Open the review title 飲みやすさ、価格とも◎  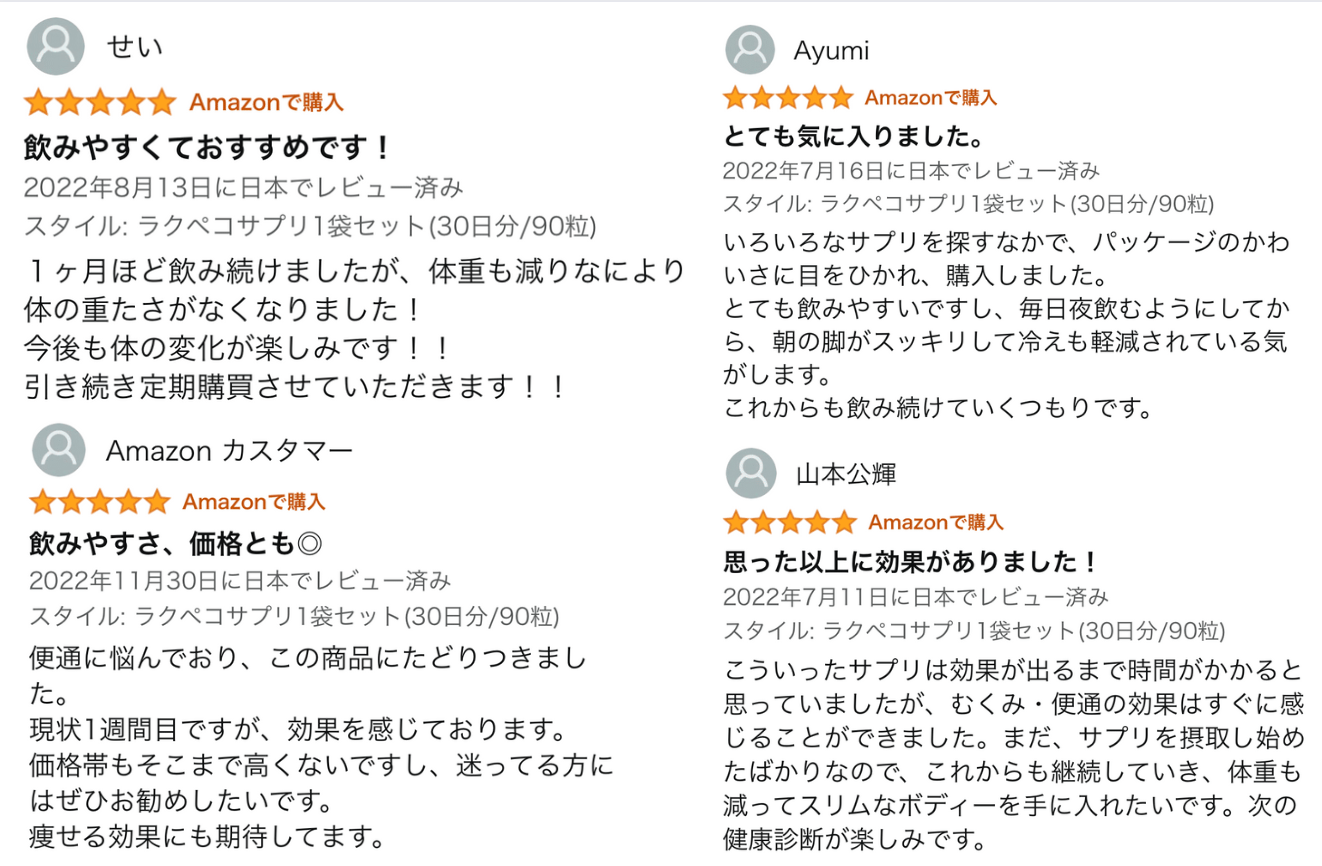point(175,543)
